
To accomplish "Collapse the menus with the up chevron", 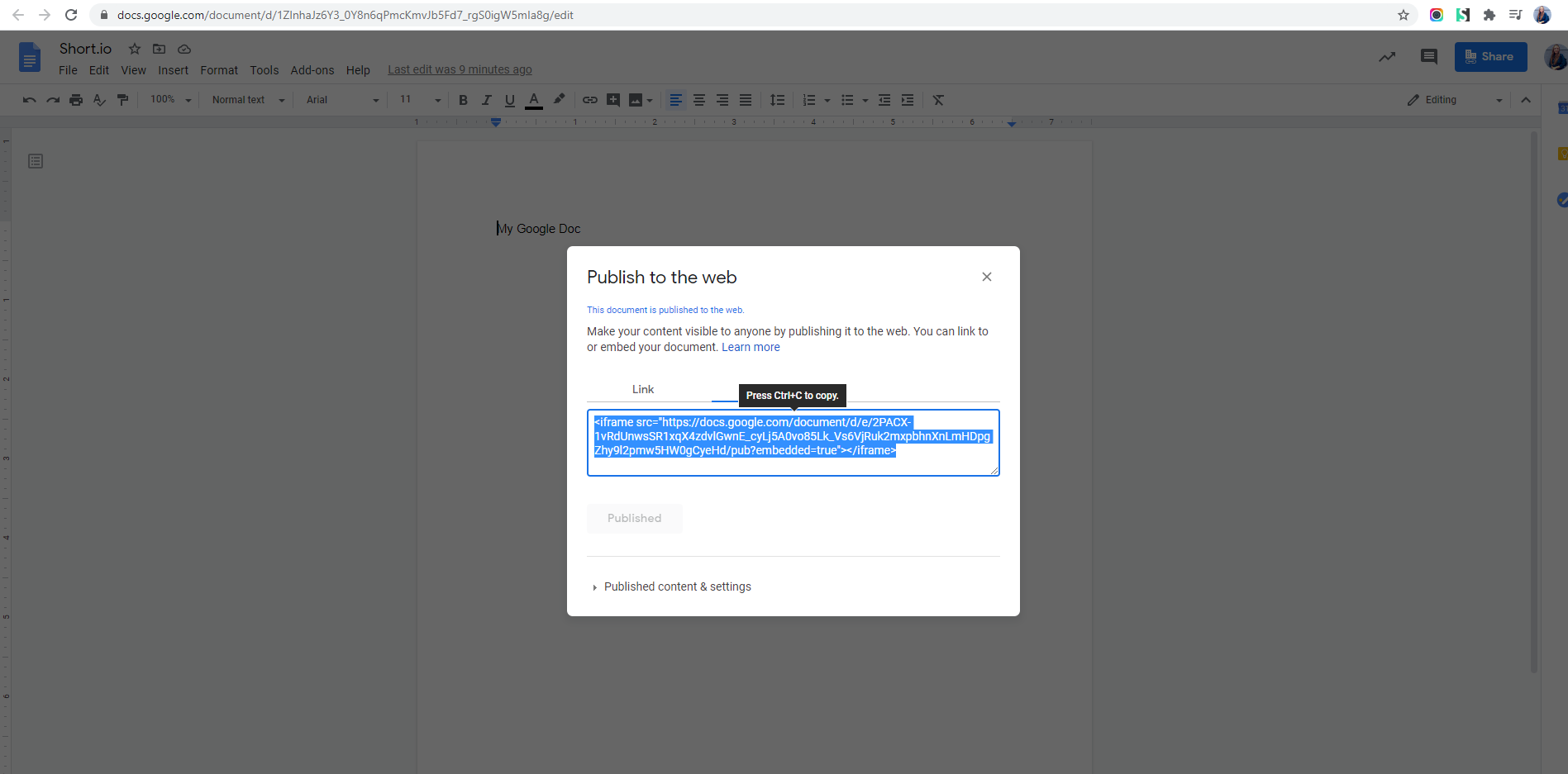I will (1526, 100).
